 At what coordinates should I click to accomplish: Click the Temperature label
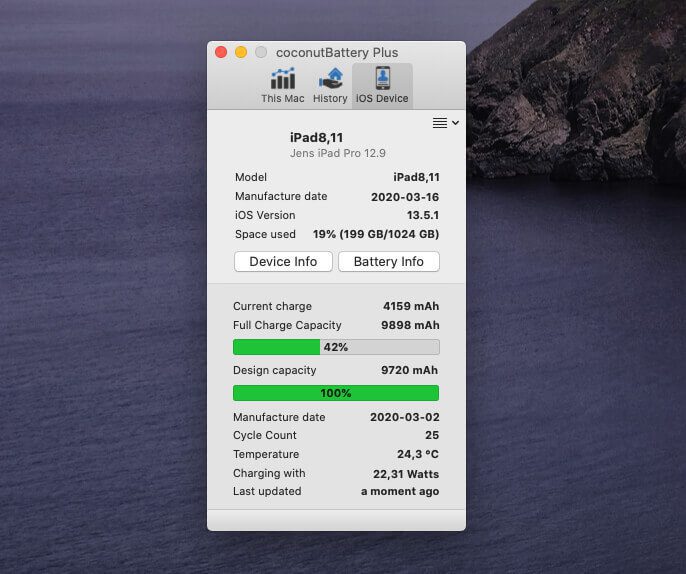tap(266, 454)
